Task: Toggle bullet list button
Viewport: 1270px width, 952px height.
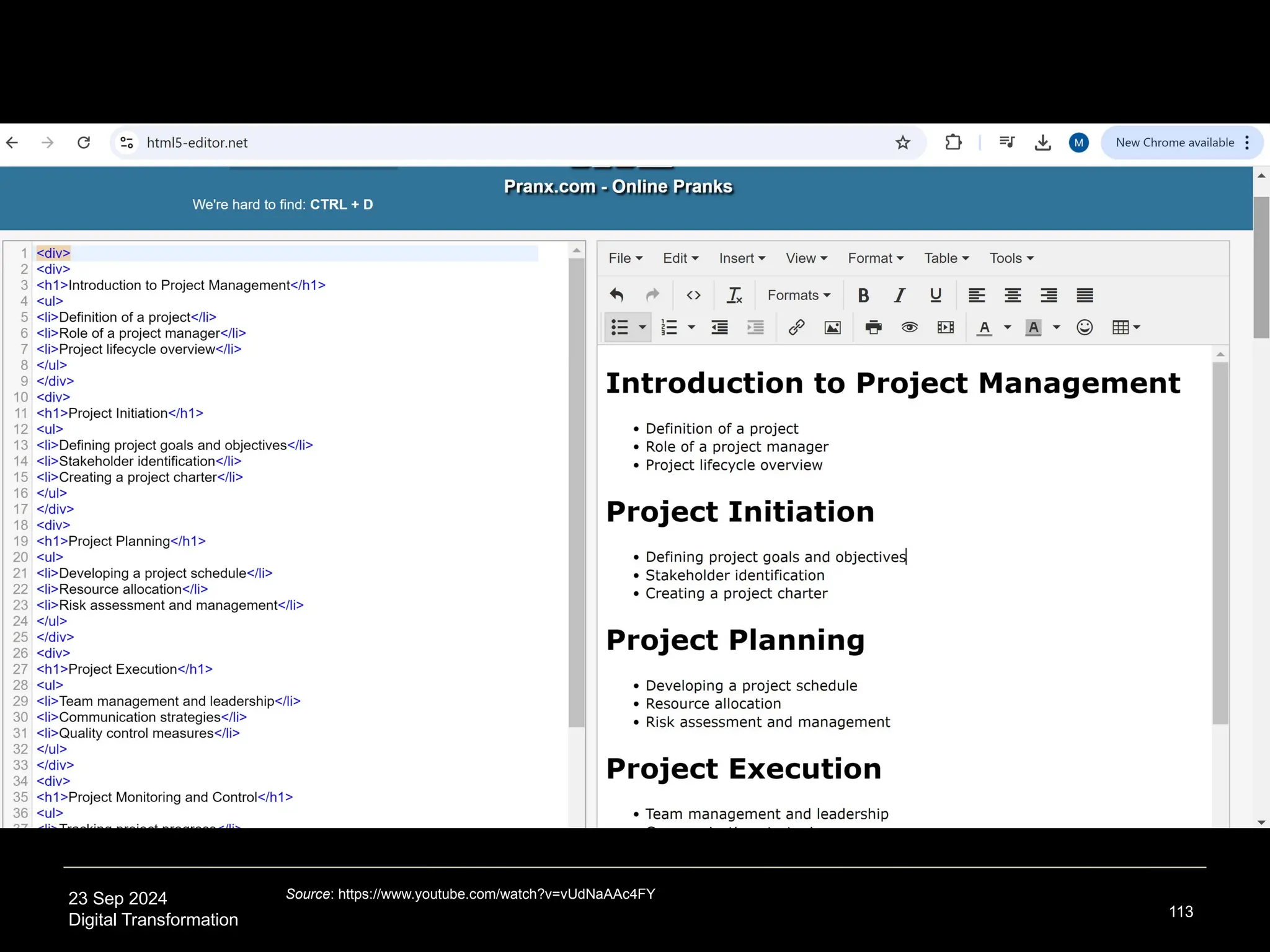Action: click(620, 327)
